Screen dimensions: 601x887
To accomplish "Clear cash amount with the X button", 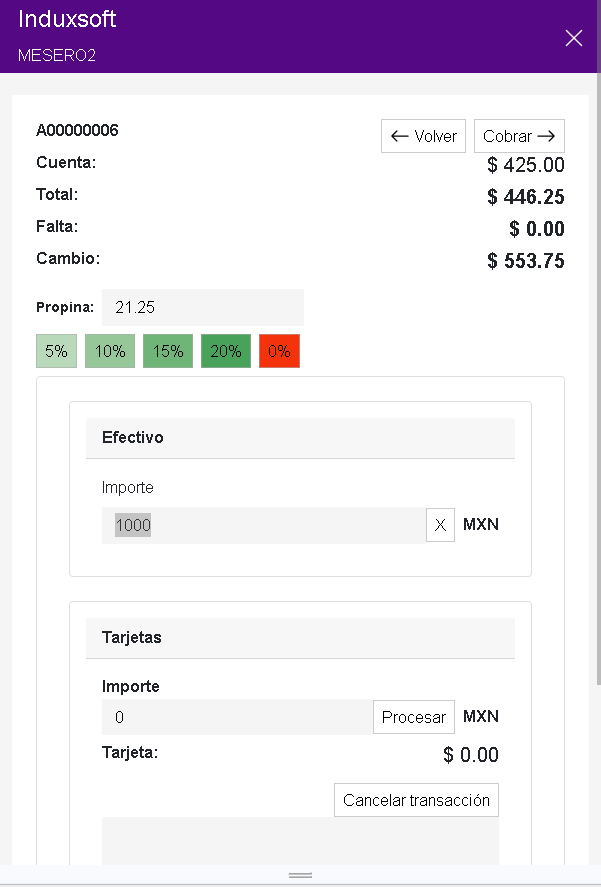I will click(x=440, y=525).
